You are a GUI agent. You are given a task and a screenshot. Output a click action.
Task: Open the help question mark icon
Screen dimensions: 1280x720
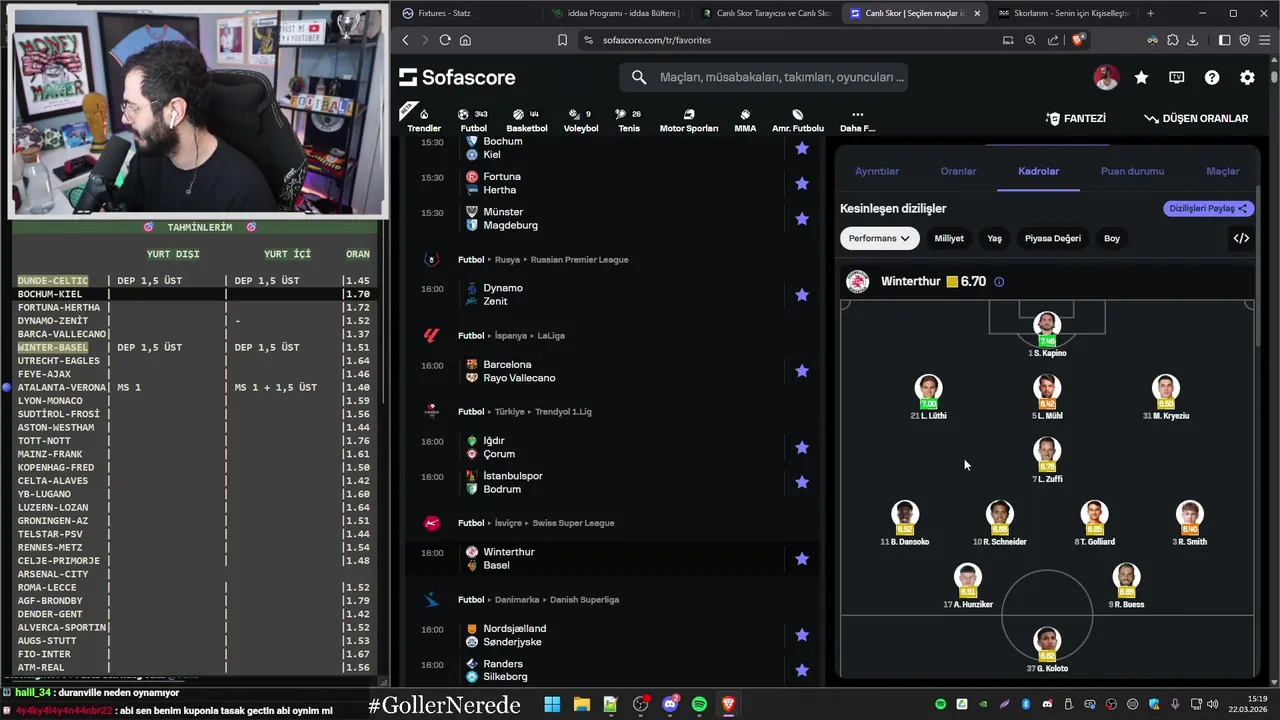[x=1212, y=77]
